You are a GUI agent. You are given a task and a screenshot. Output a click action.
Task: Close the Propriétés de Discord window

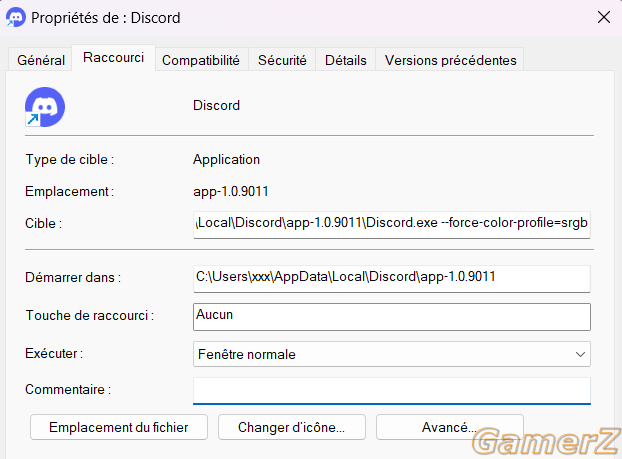point(604,17)
